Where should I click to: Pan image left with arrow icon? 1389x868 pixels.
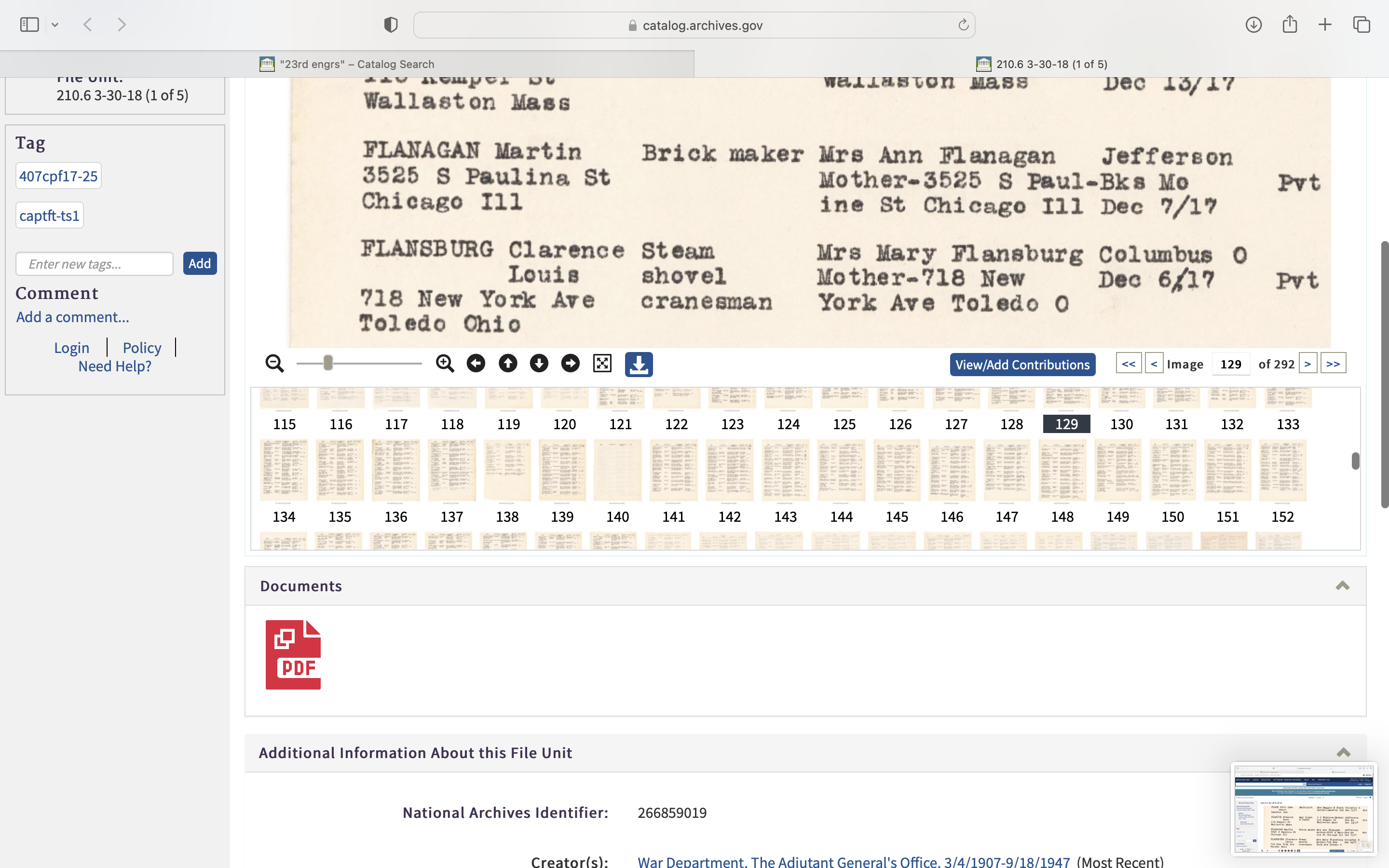click(x=476, y=364)
